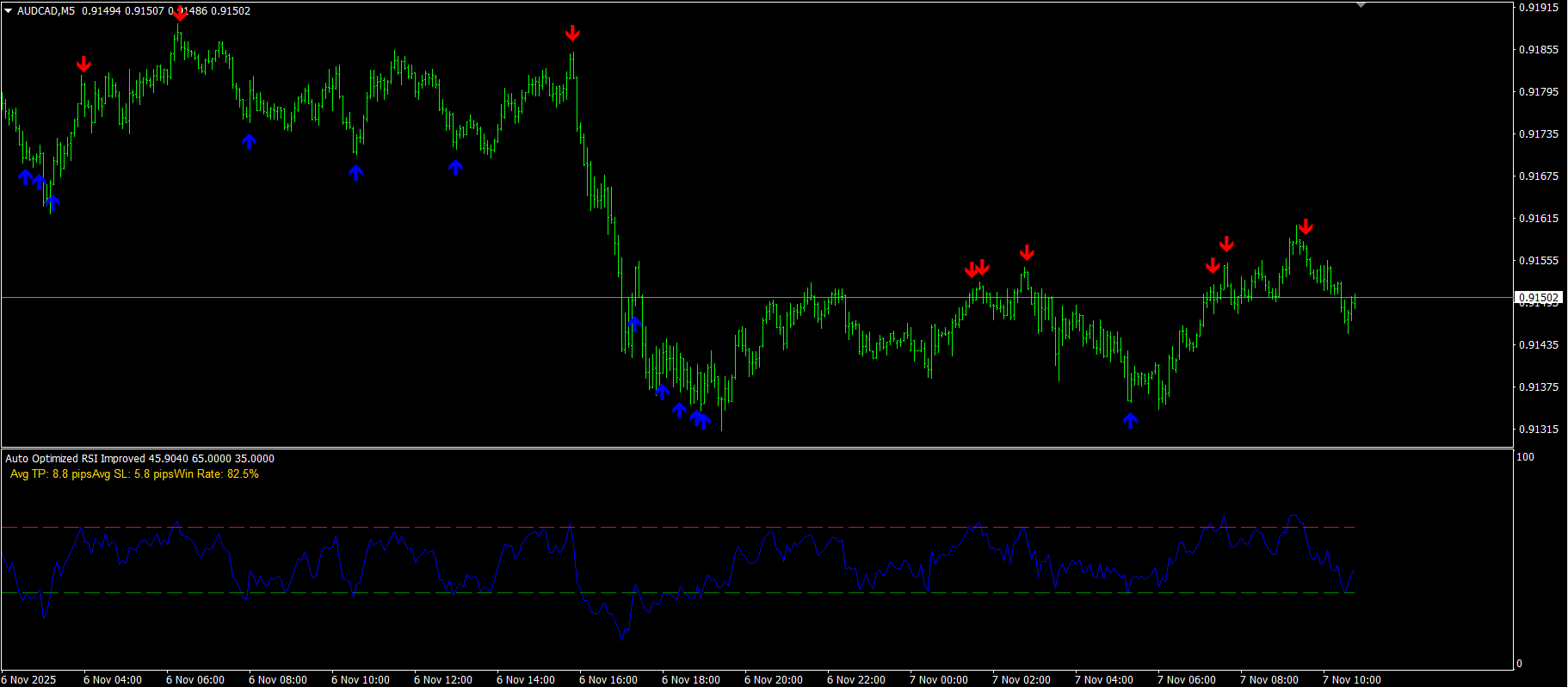
Task: Click the '6 Nov 08:00' time label
Action: (x=278, y=680)
